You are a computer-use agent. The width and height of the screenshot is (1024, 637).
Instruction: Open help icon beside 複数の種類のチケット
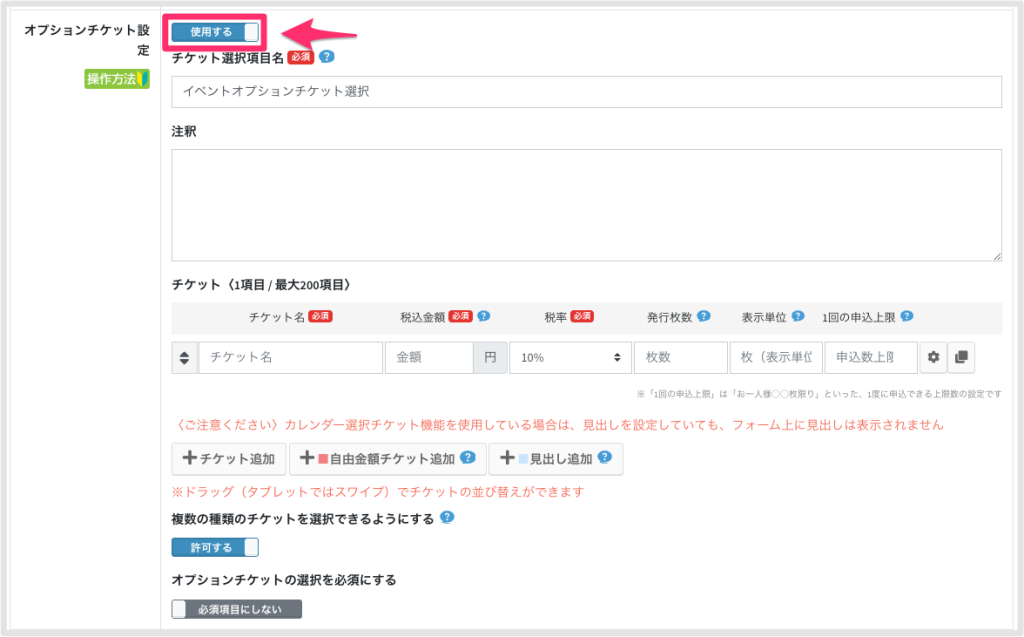(x=447, y=517)
